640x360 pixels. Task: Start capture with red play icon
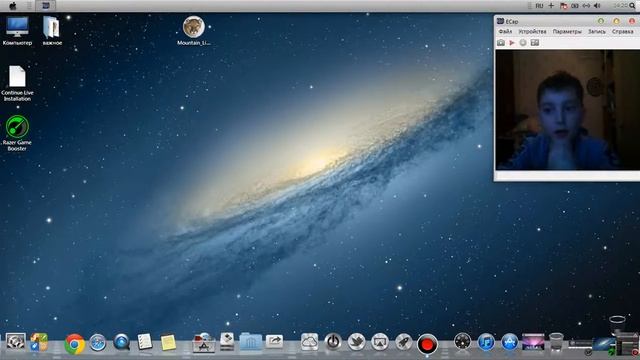[512, 42]
